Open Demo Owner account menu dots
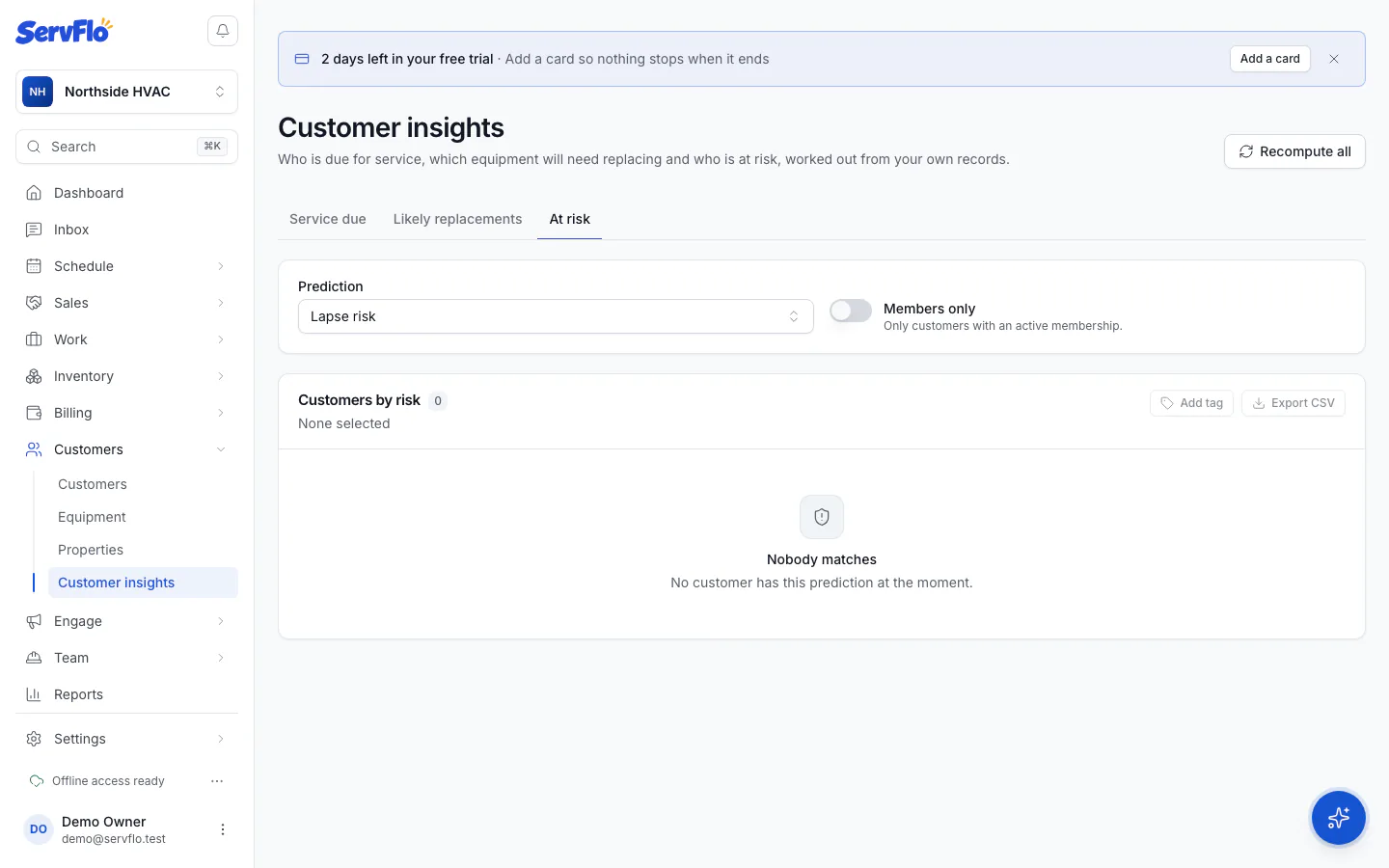The width and height of the screenshot is (1389, 868). (223, 829)
